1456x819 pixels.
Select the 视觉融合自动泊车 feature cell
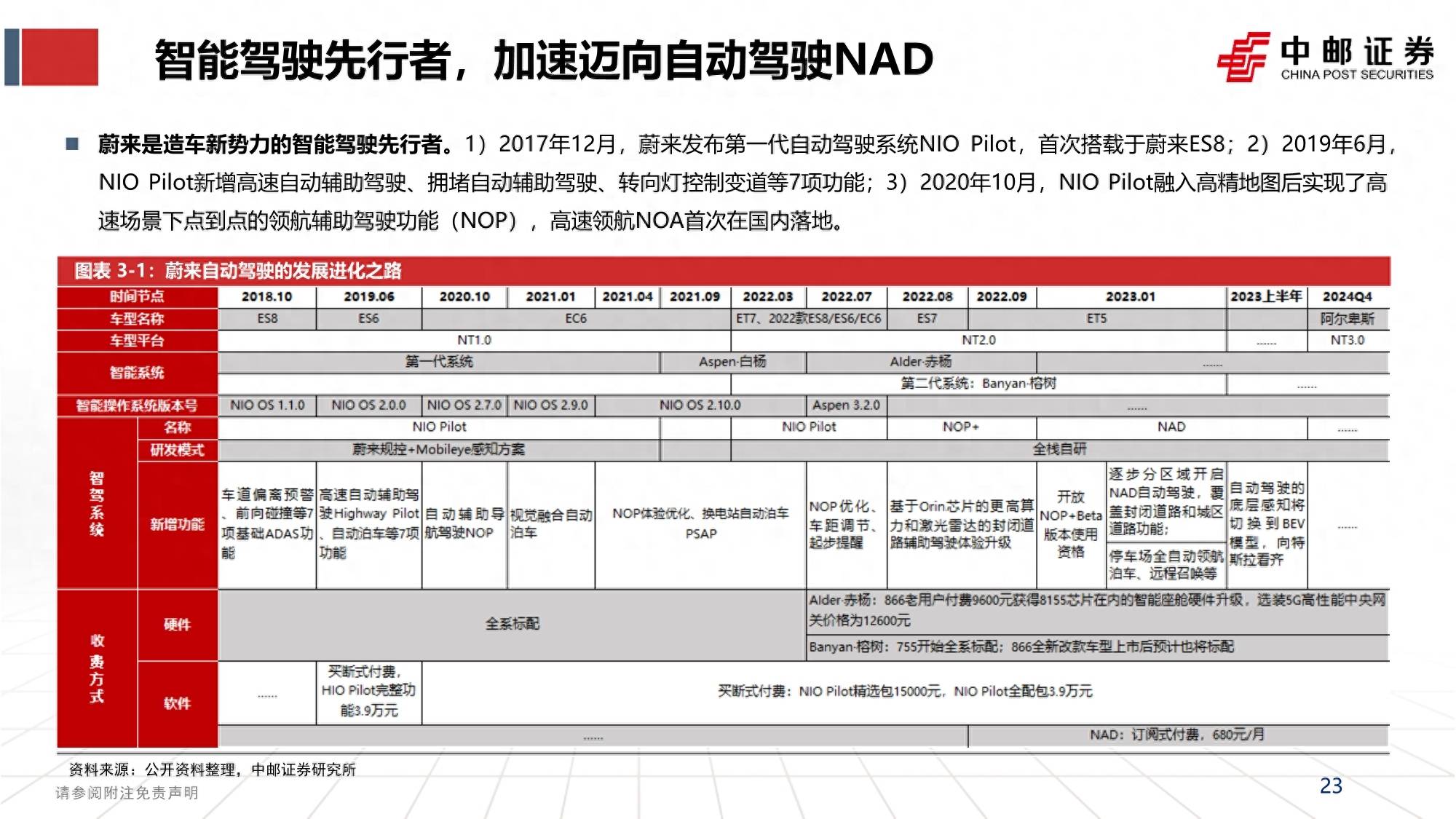click(551, 524)
